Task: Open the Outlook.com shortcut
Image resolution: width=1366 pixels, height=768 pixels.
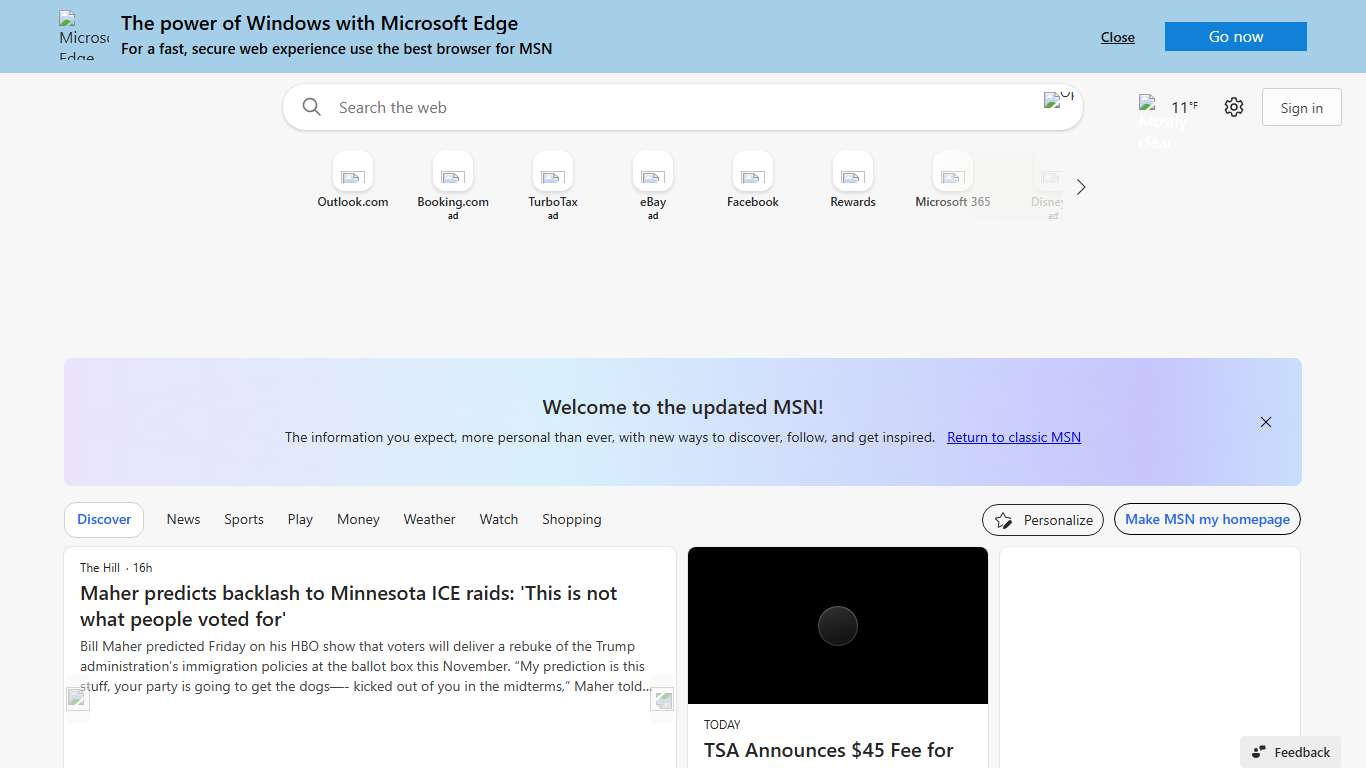Action: 353,180
